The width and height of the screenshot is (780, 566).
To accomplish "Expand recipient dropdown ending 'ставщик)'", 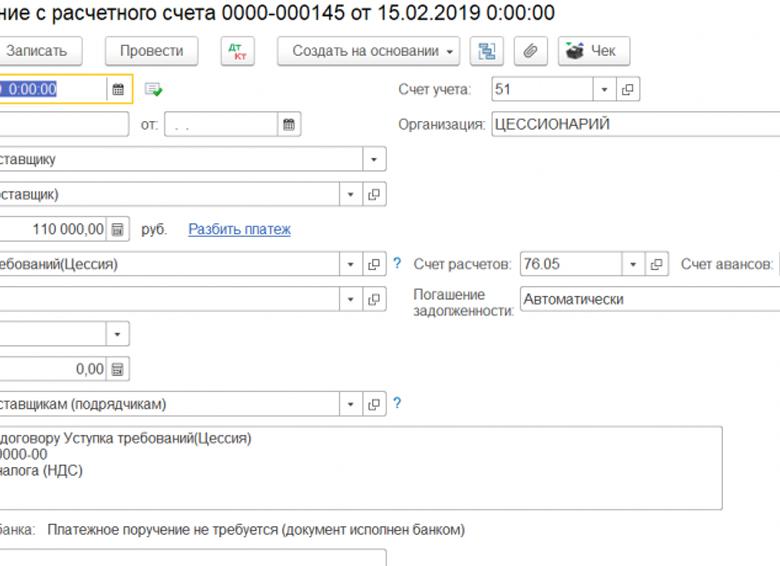I will point(351,194).
